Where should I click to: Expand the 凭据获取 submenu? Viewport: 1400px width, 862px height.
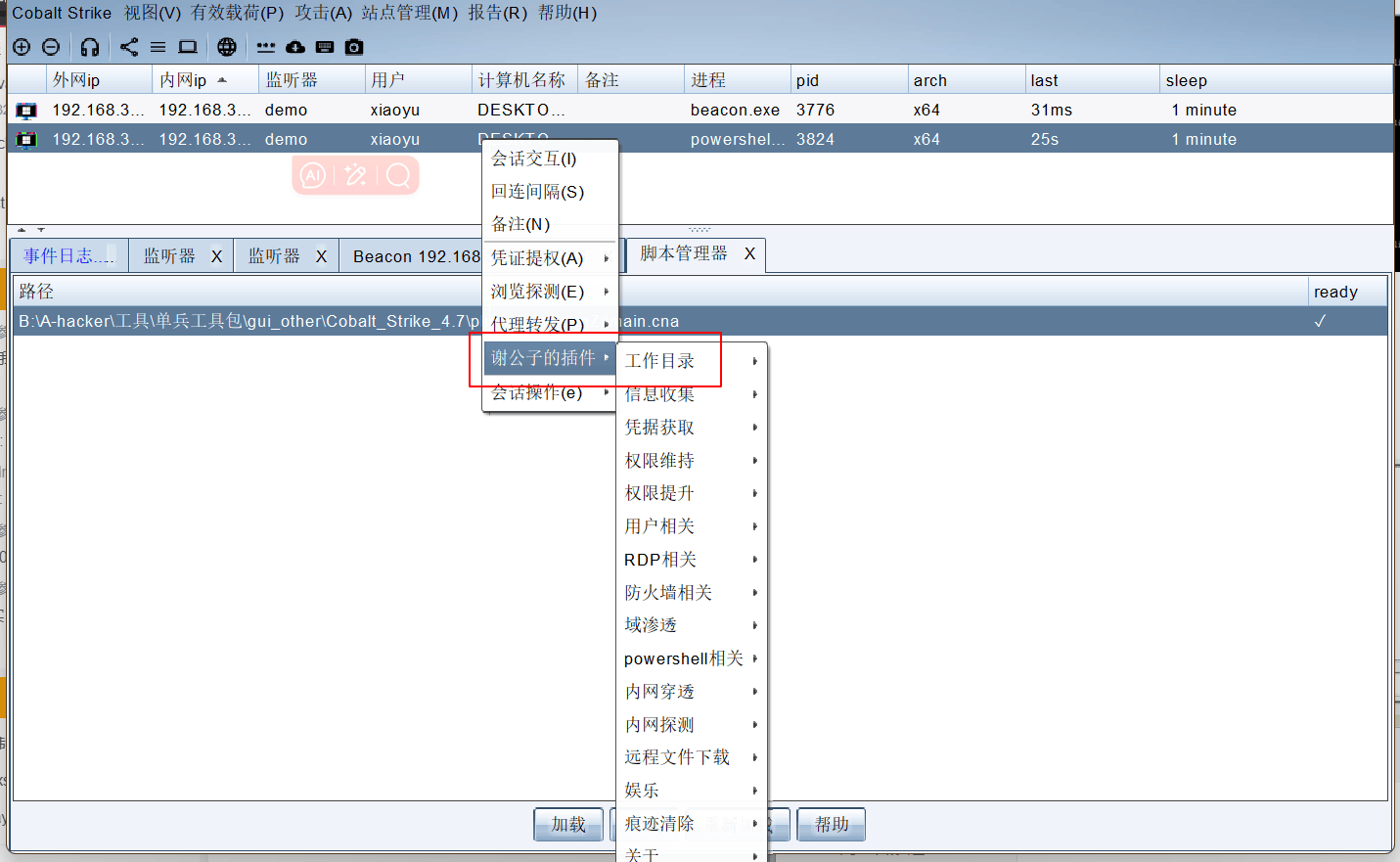(x=692, y=428)
